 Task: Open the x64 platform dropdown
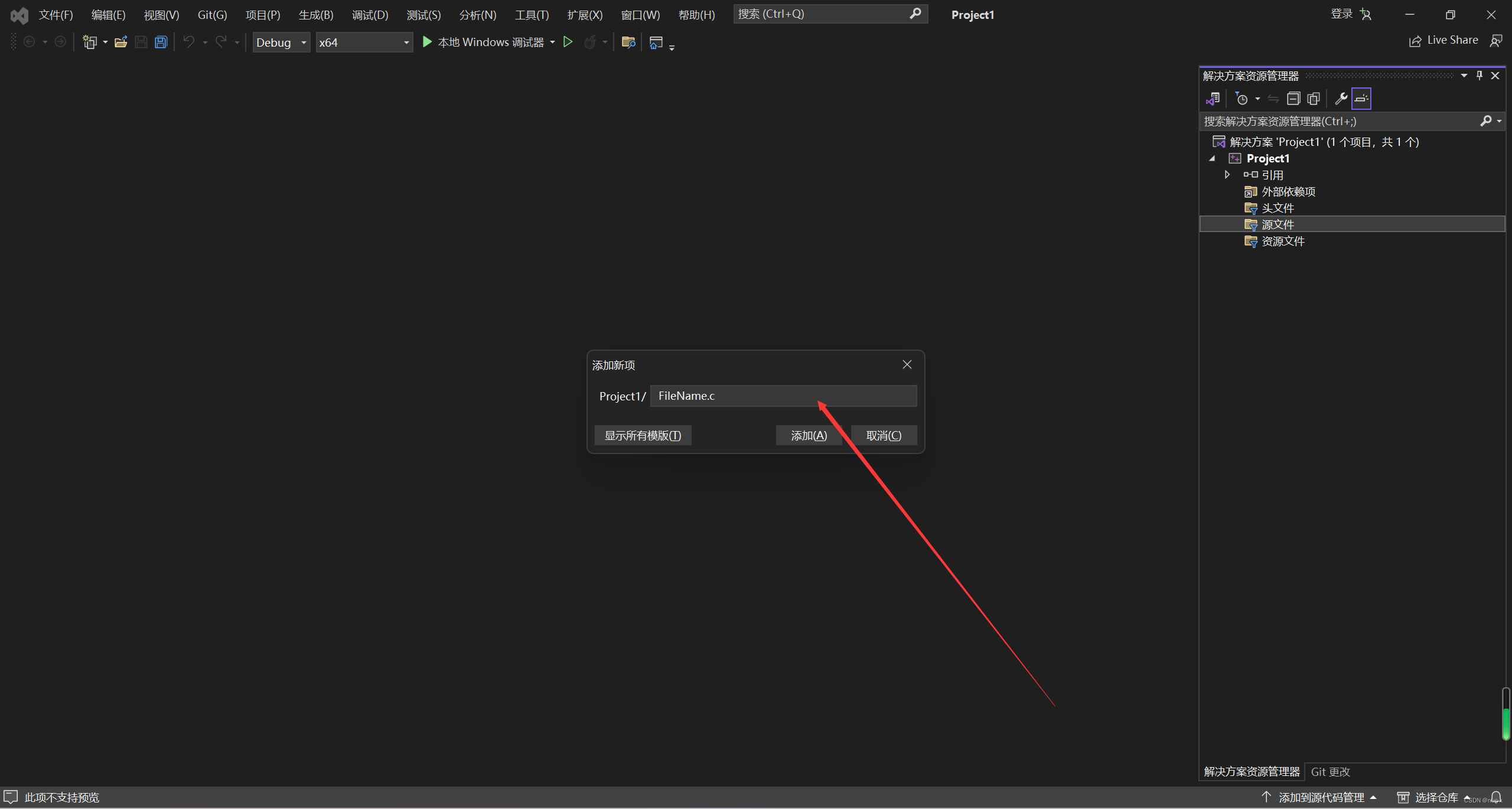tap(364, 43)
